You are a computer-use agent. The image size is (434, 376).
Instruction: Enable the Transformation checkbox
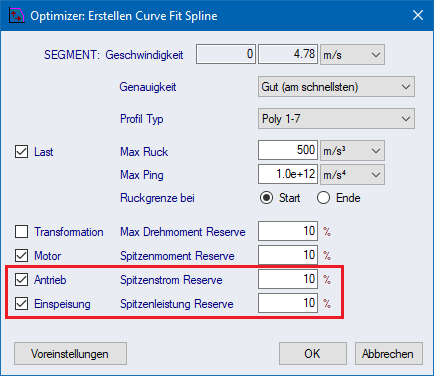coord(21,231)
